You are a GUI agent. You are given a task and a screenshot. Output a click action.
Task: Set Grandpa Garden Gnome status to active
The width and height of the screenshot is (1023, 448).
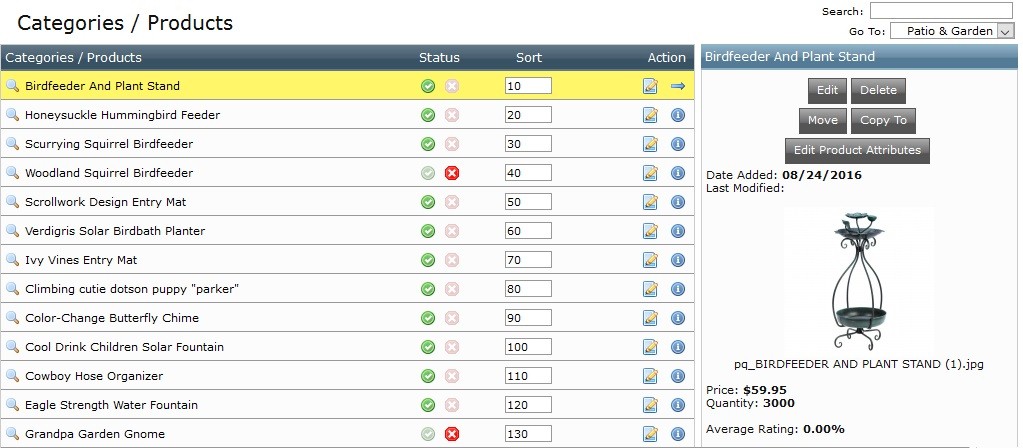428,435
